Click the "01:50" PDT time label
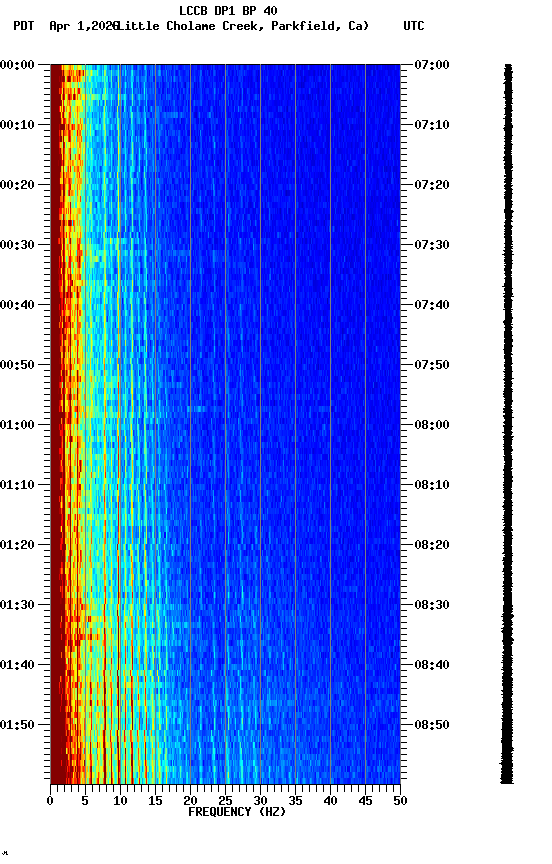The height and width of the screenshot is (864, 552). coord(17,726)
